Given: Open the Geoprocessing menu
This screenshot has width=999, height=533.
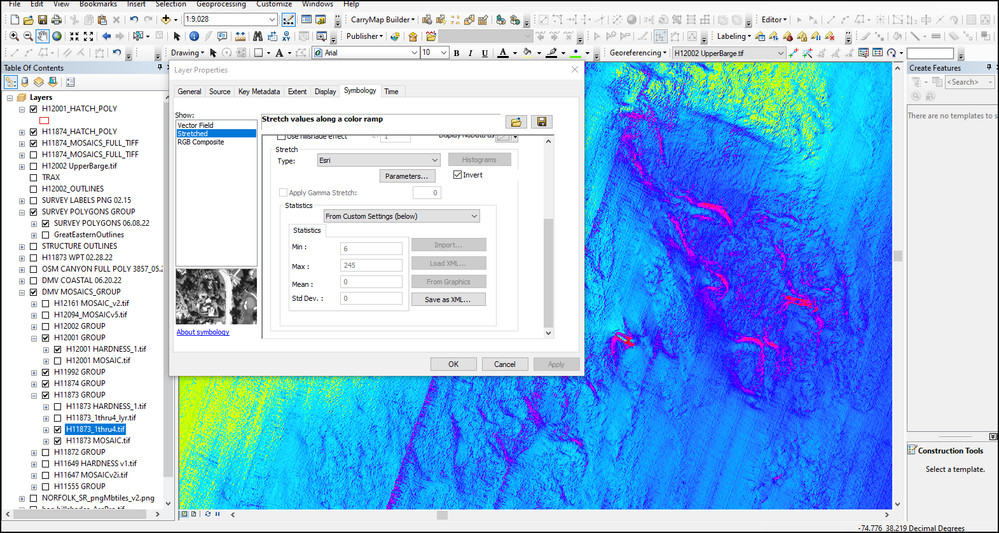Looking at the screenshot, I should [x=220, y=4].
